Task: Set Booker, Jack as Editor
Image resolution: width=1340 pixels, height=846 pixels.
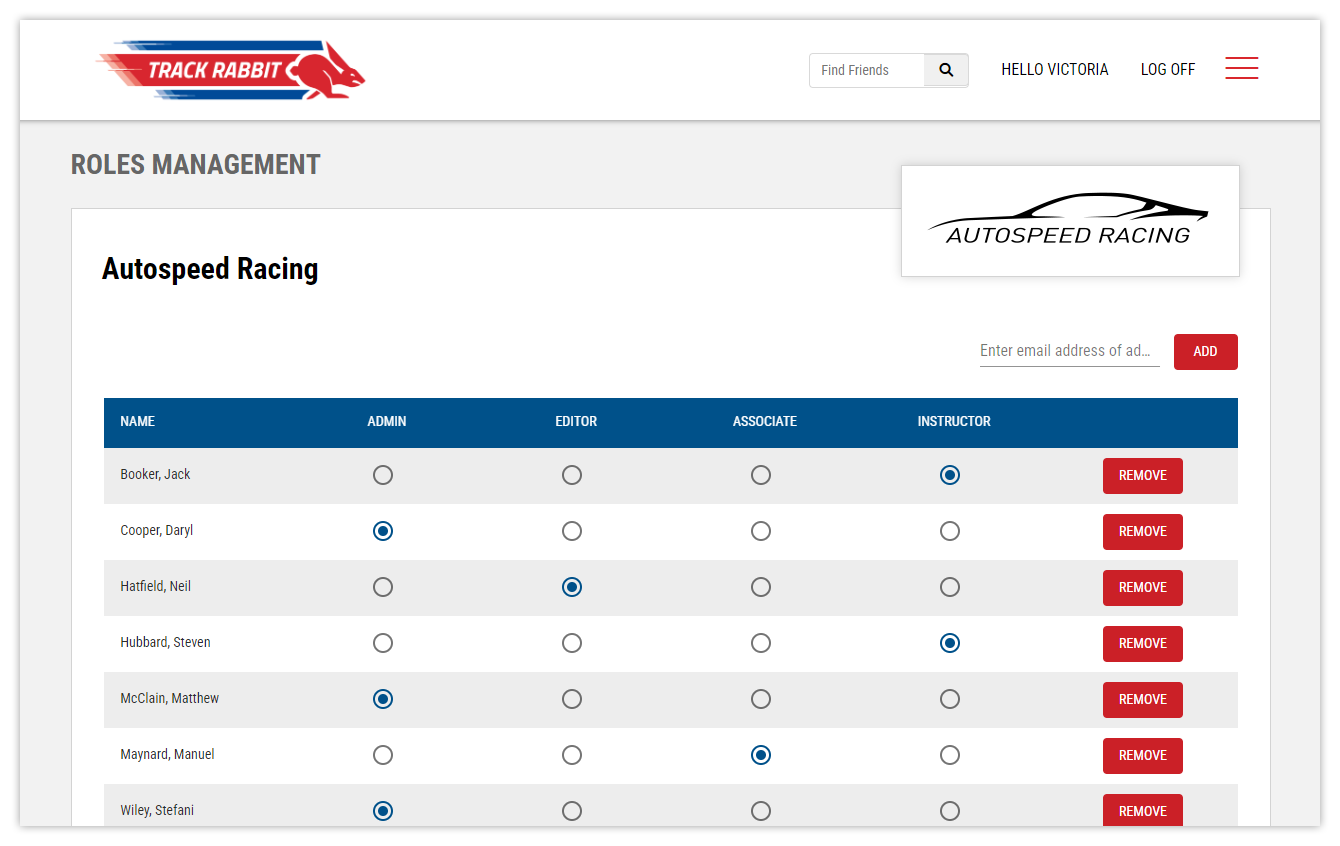Action: [572, 475]
